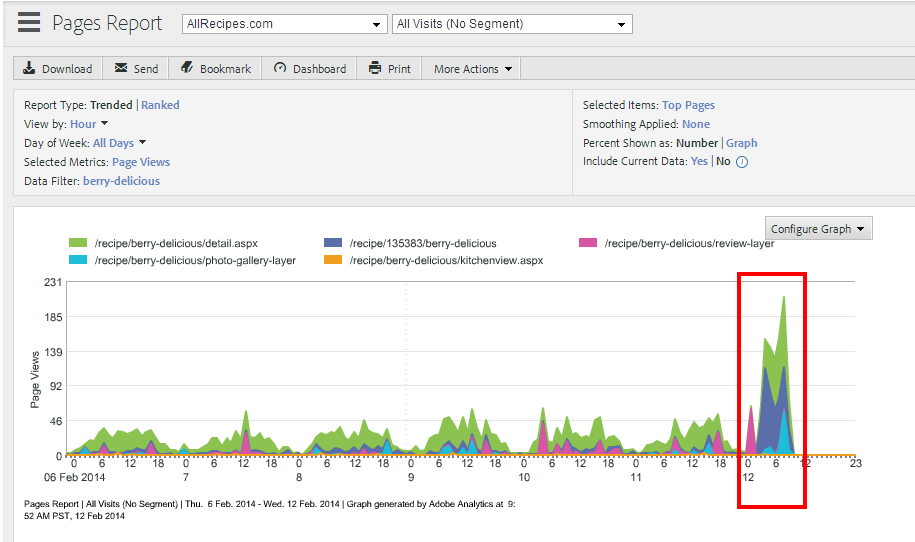This screenshot has width=915, height=542.
Task: Click the pink review-layer legend swatch
Action: (x=588, y=243)
